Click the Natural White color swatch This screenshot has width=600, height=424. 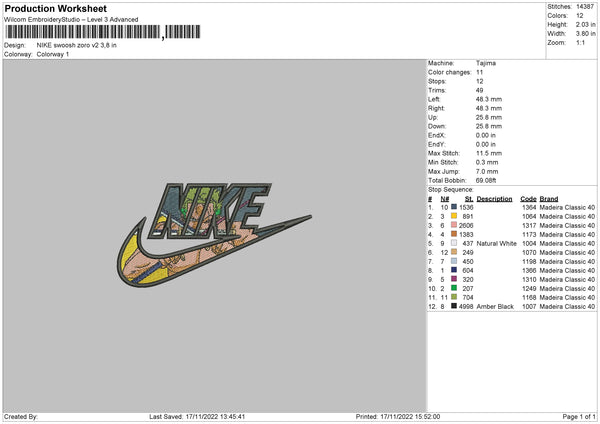[x=454, y=243]
